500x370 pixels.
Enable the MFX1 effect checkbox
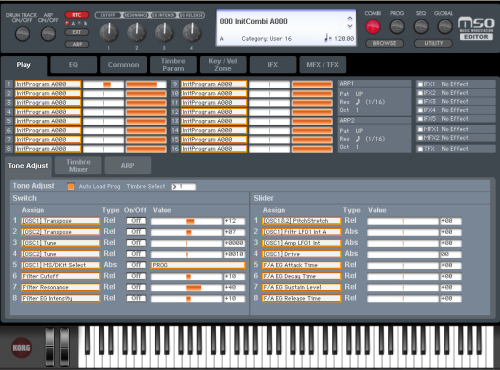click(420, 129)
